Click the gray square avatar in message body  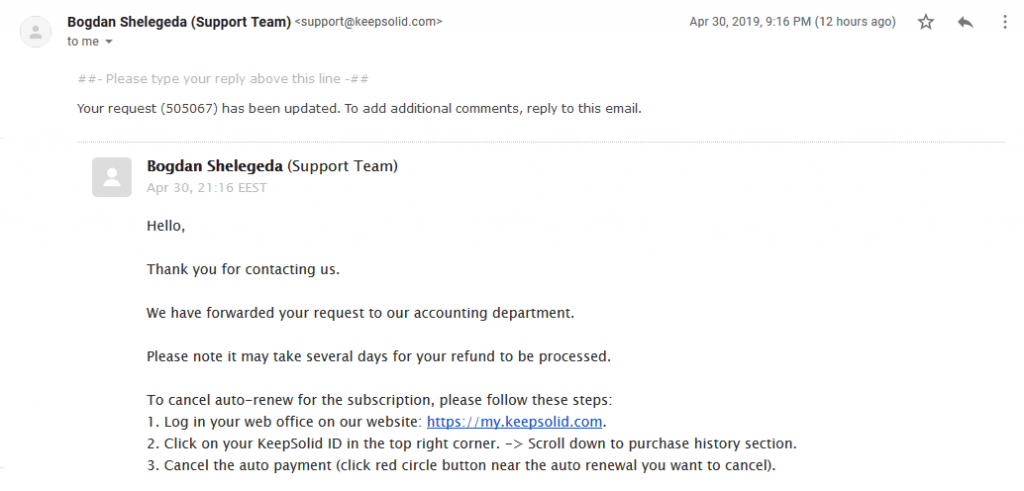112,177
